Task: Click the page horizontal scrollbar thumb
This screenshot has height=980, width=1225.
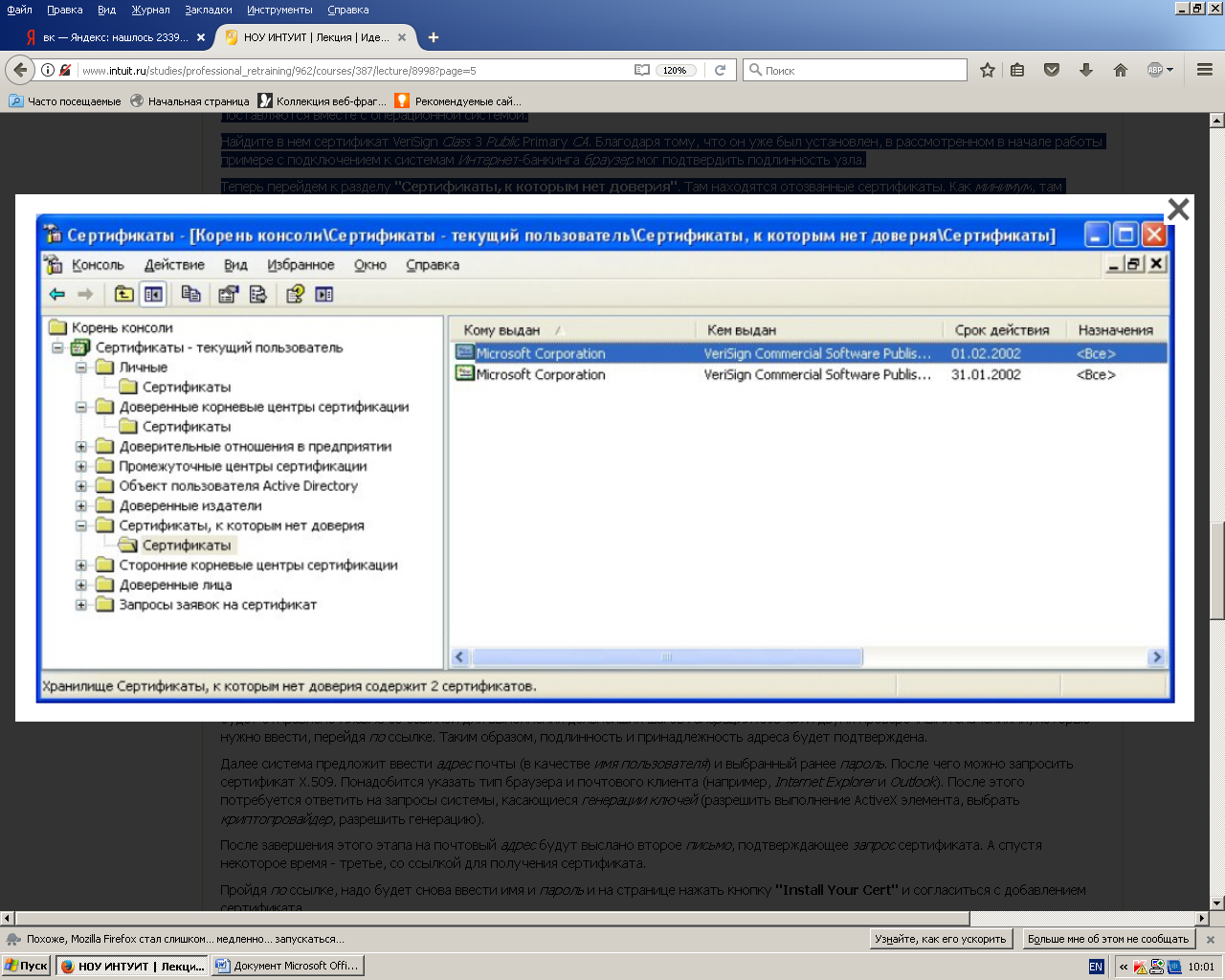Action: pyautogui.click(x=494, y=918)
